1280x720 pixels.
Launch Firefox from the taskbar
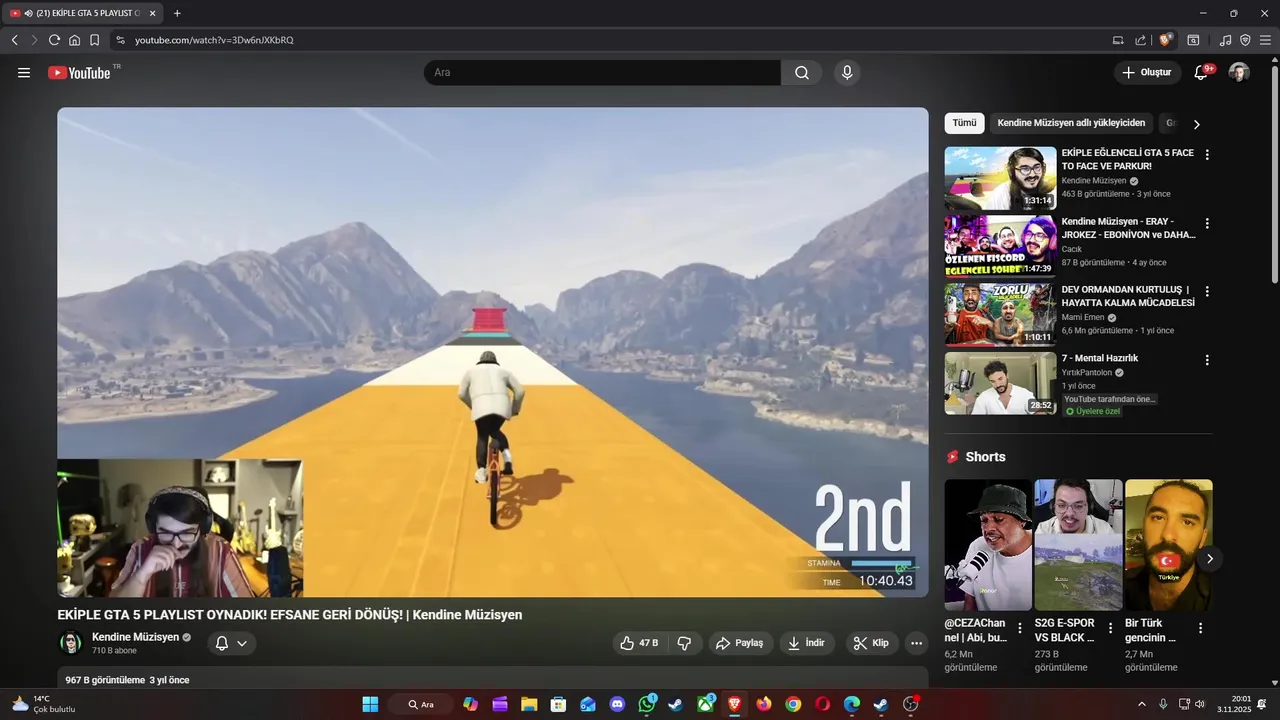(x=764, y=704)
